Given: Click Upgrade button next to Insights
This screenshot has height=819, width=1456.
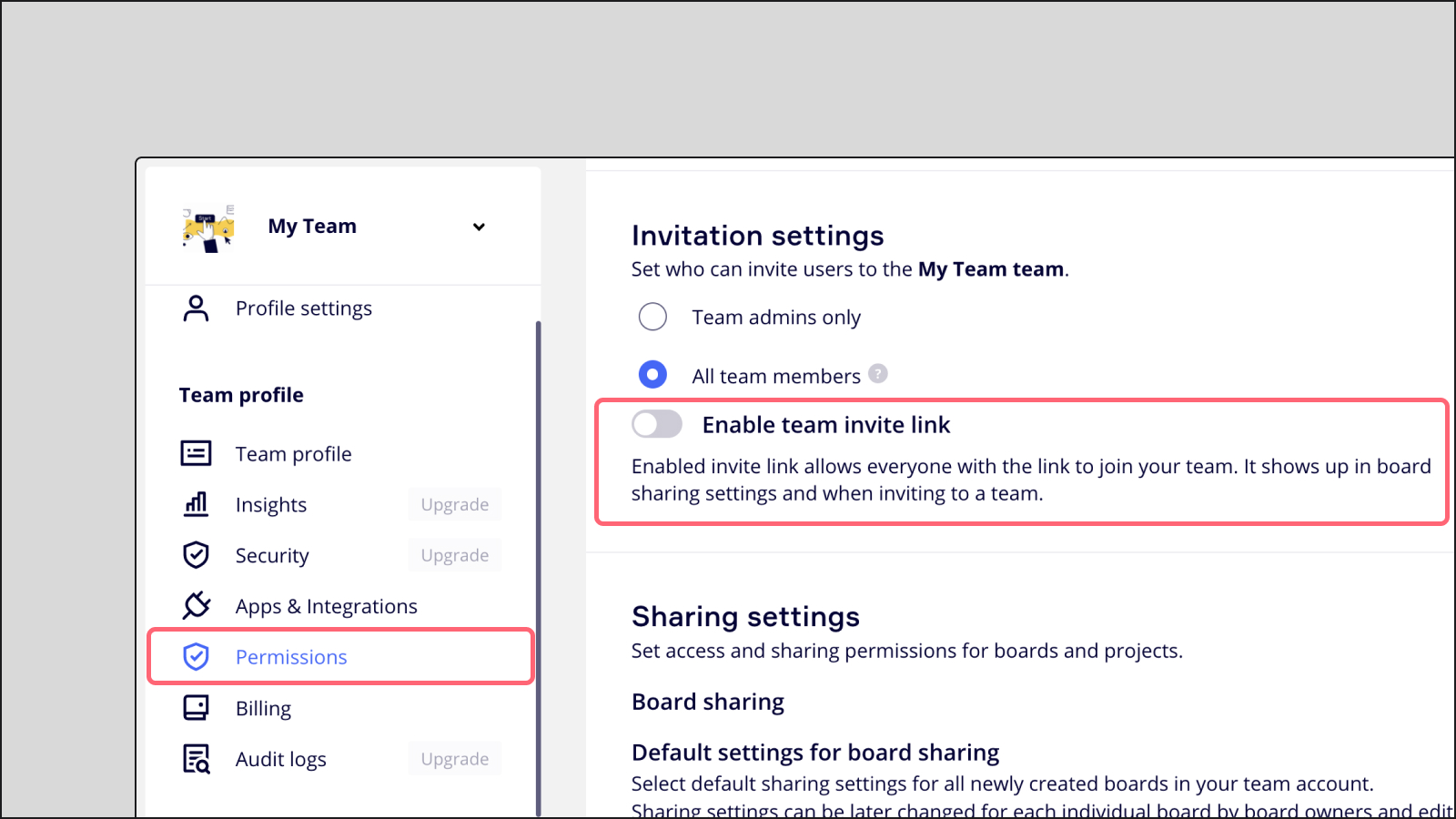Looking at the screenshot, I should pyautogui.click(x=454, y=504).
